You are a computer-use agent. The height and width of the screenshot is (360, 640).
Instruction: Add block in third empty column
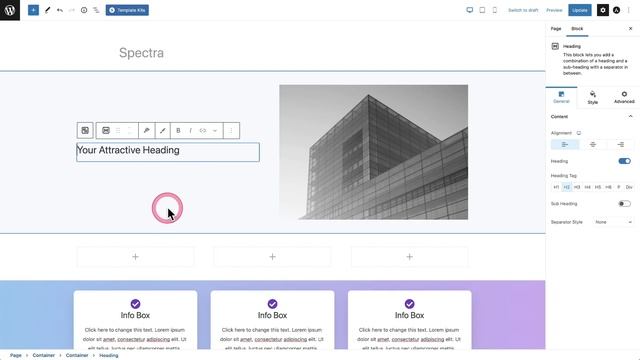(x=409, y=257)
